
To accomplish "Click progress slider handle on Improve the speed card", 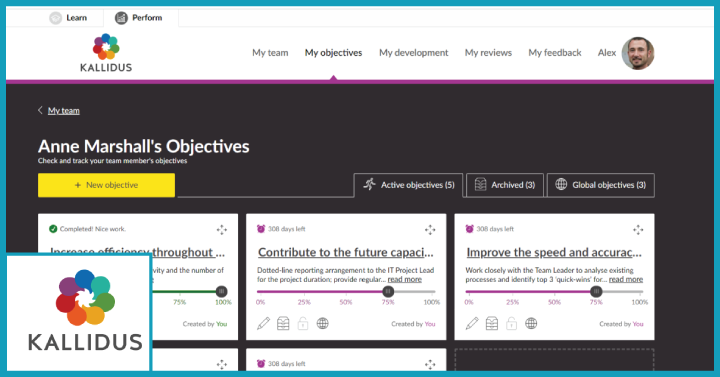I will pos(596,291).
